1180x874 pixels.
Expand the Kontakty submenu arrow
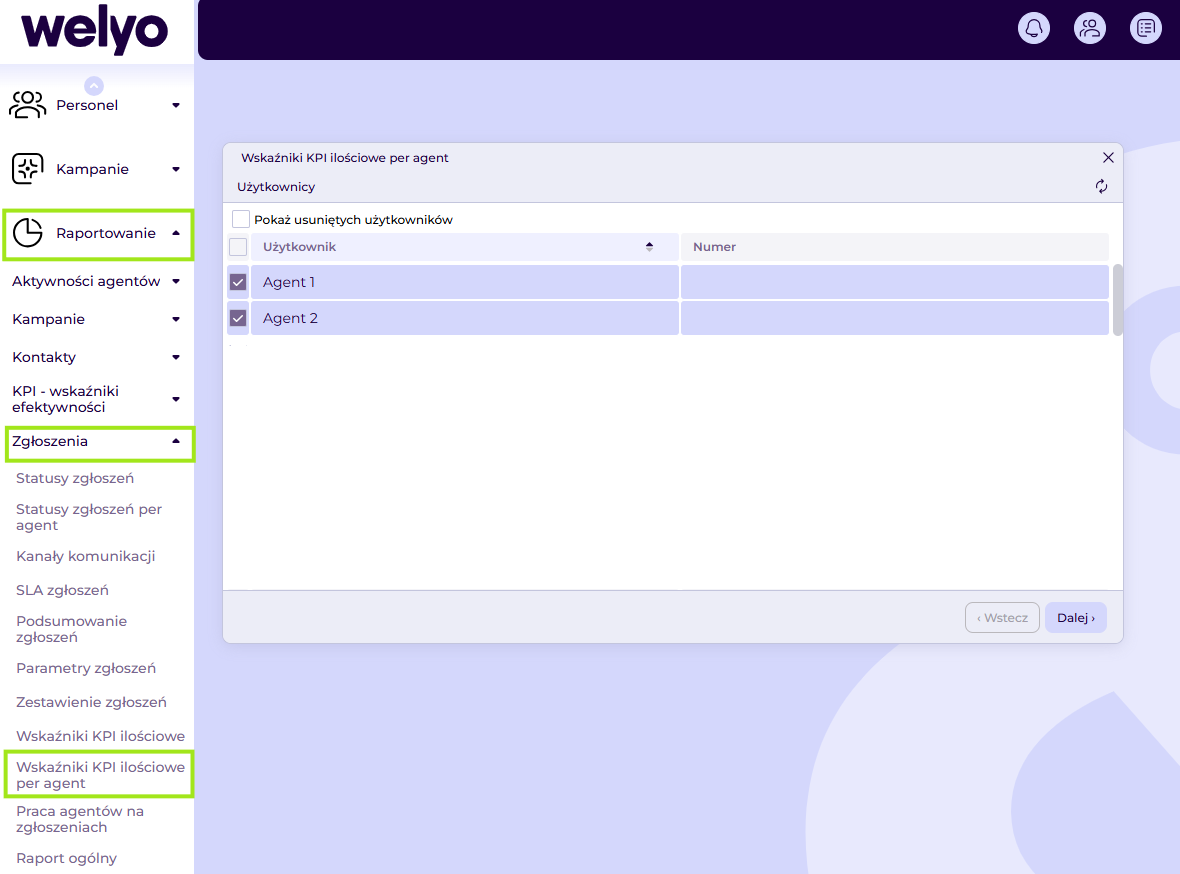pos(175,358)
